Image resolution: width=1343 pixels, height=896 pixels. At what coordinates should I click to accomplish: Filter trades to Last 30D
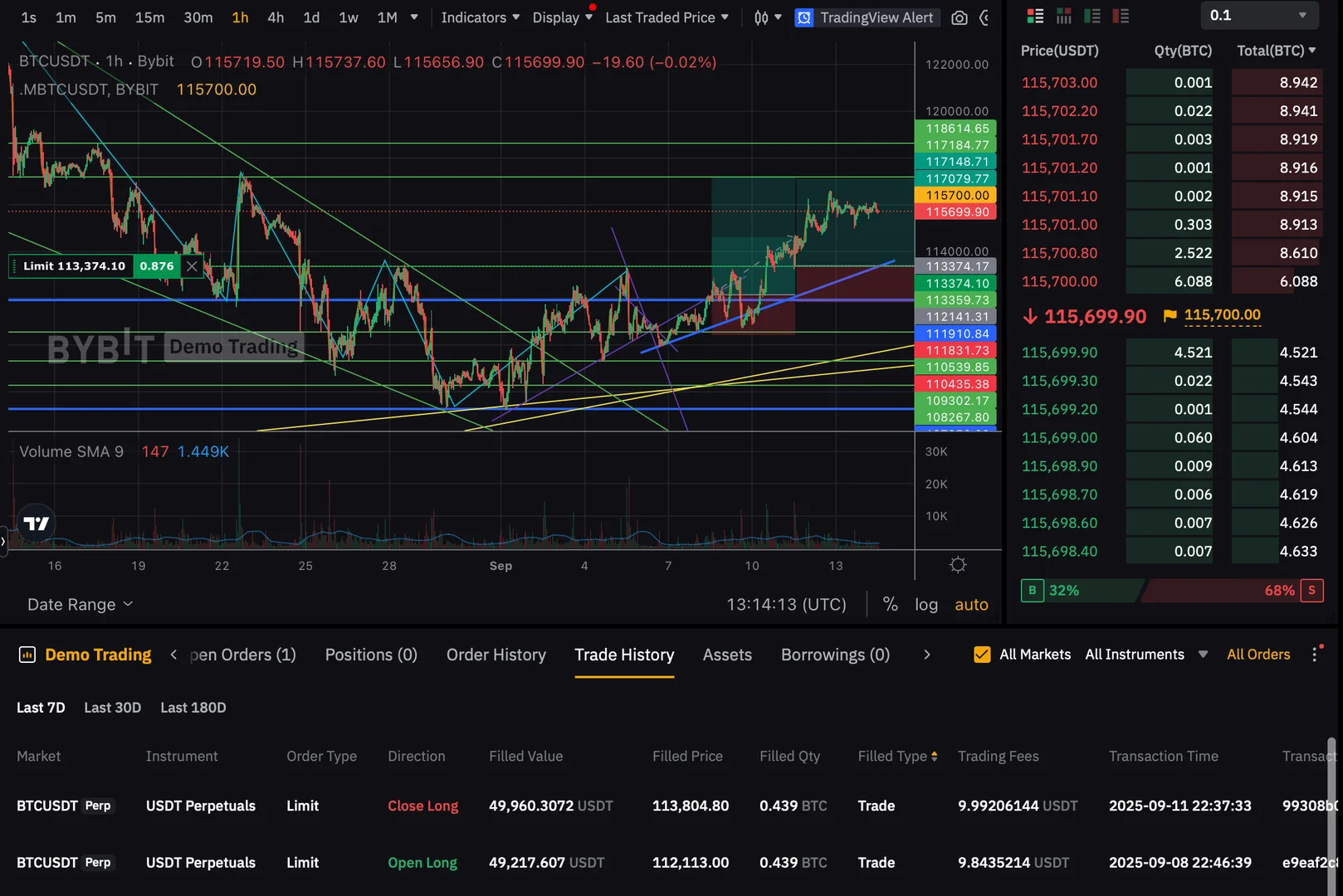point(112,708)
